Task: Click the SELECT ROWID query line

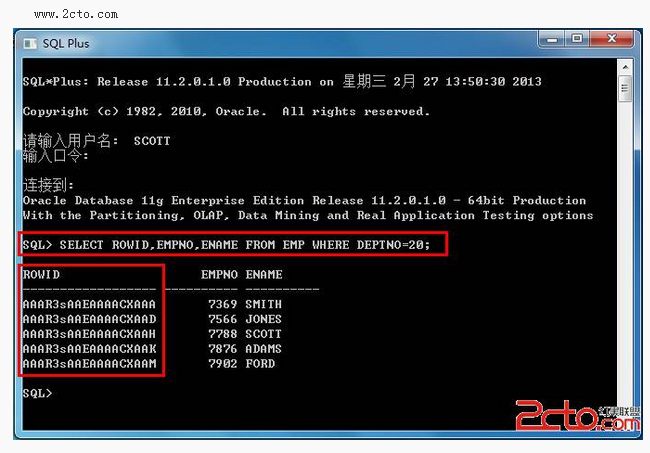Action: (x=226, y=245)
